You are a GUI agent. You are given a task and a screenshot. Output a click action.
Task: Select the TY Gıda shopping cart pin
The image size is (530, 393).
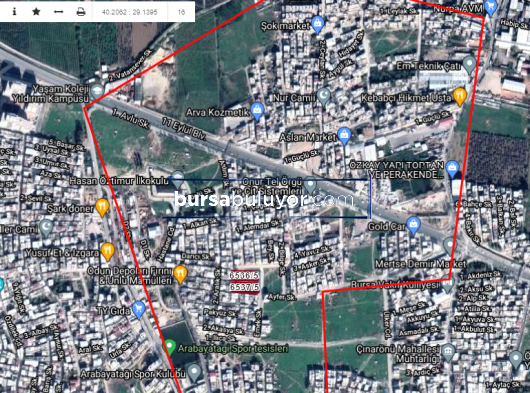(139, 309)
